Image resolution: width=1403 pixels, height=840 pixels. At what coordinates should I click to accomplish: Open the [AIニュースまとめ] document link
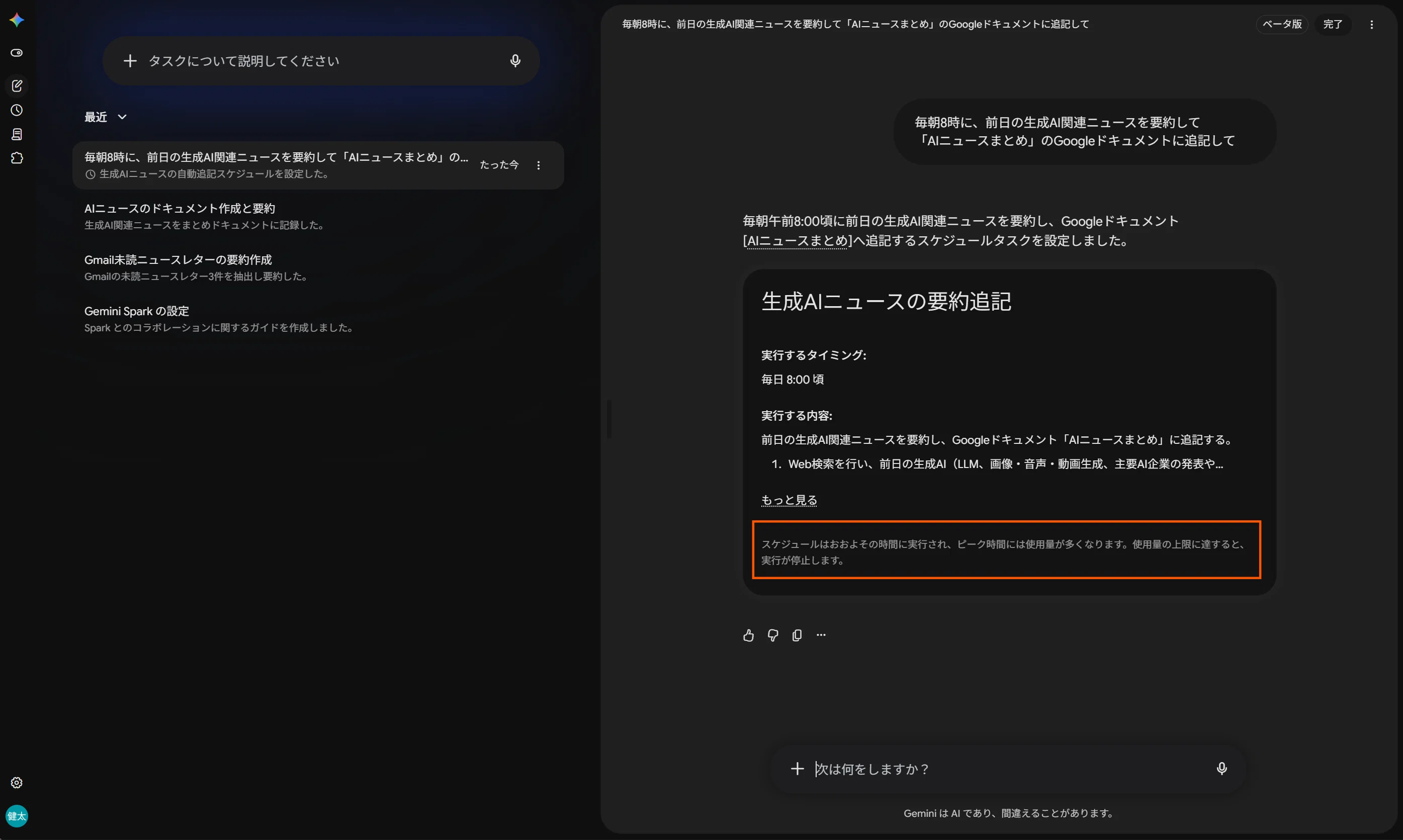tap(797, 241)
